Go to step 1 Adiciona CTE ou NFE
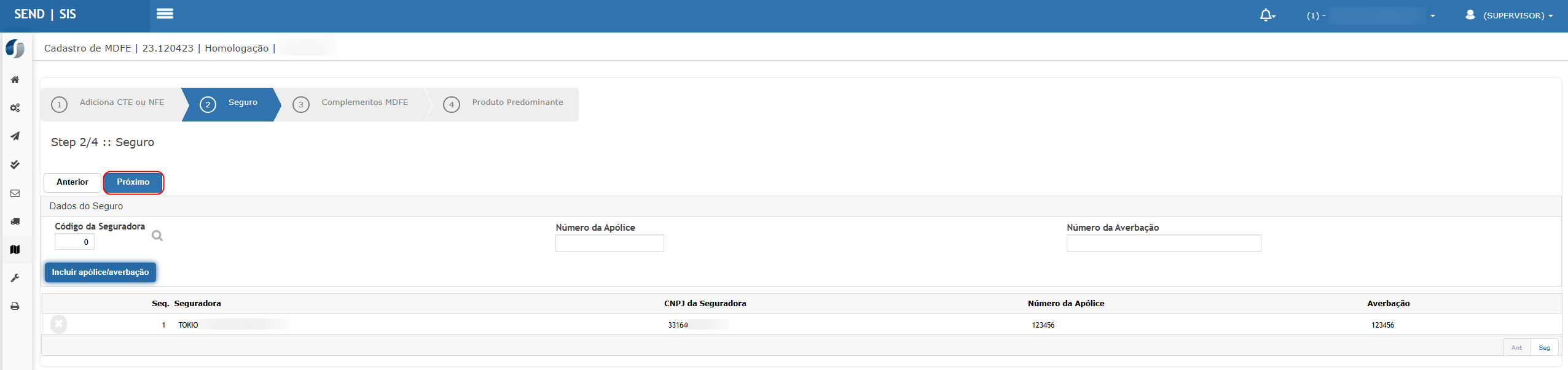This screenshot has width=1568, height=370. (111, 104)
